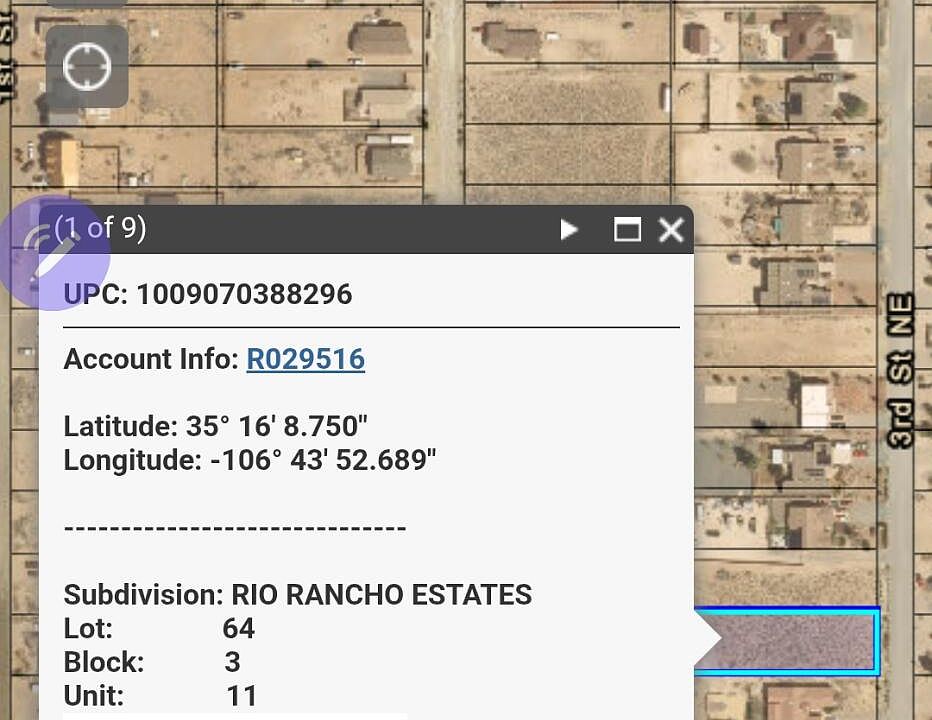Click the longitude value -106° 43' 52.689"

coord(323,460)
